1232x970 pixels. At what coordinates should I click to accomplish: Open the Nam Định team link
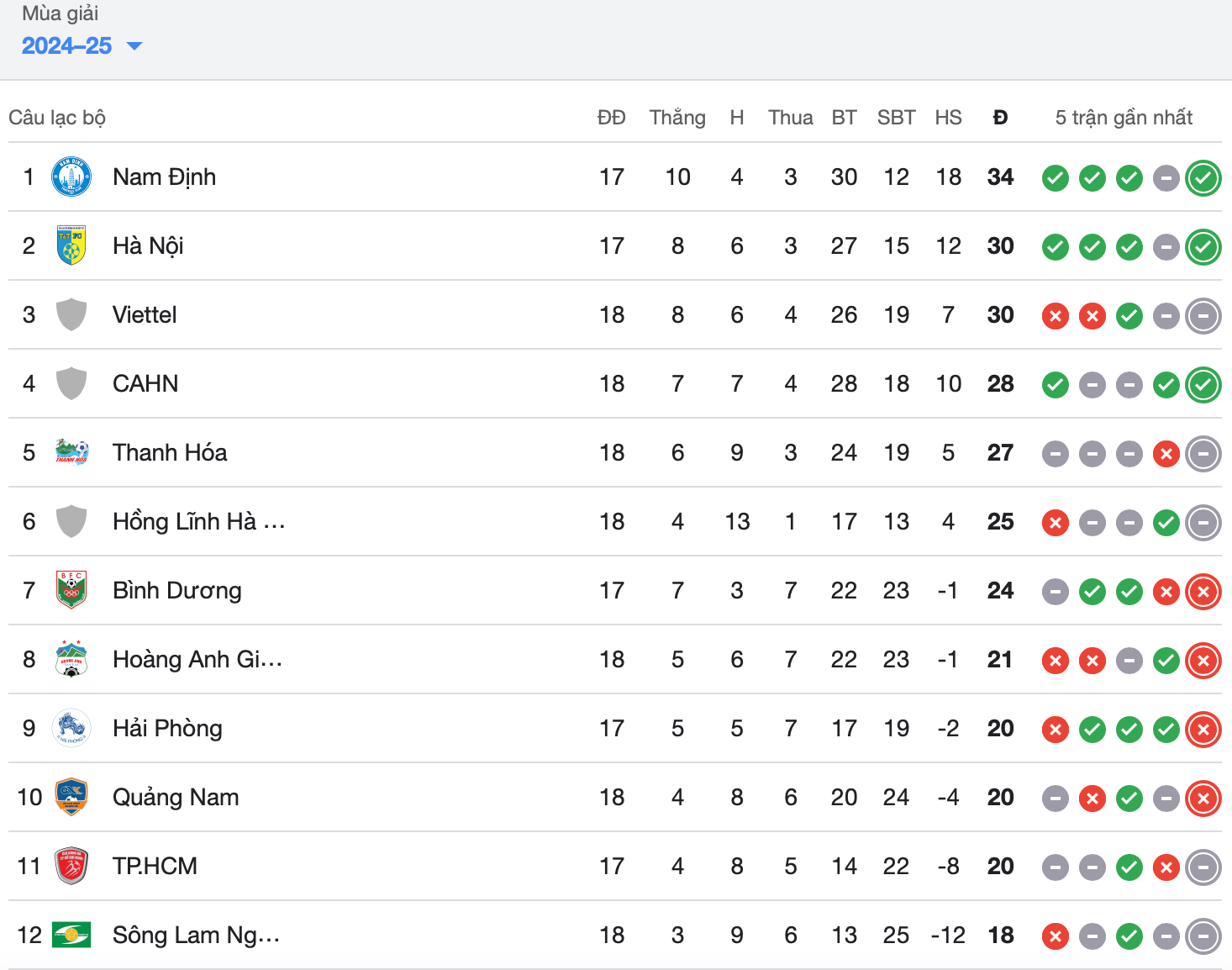tap(164, 177)
